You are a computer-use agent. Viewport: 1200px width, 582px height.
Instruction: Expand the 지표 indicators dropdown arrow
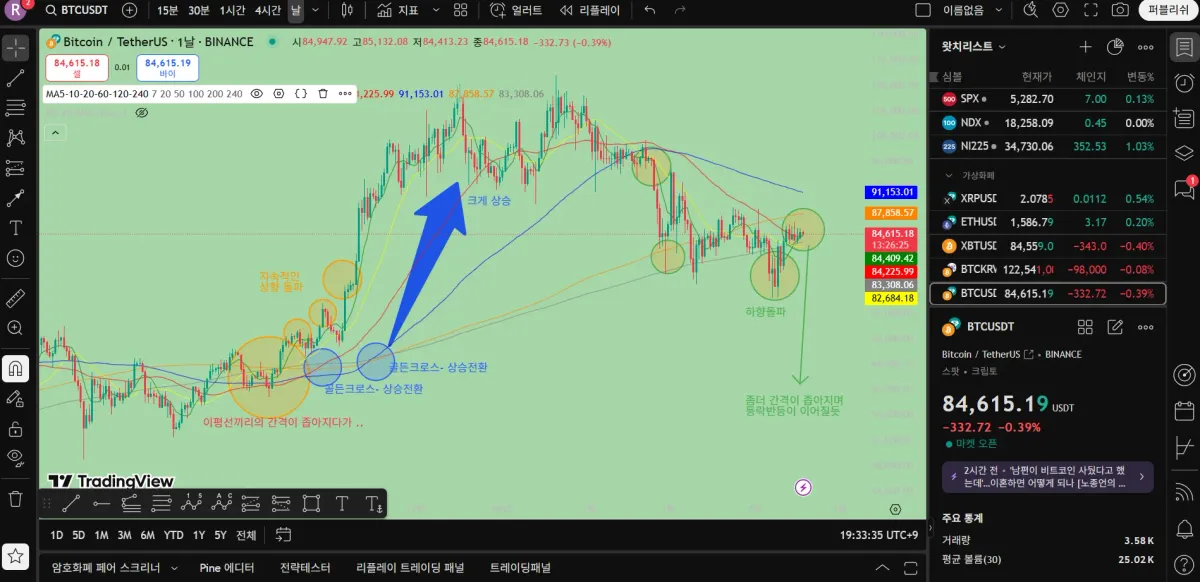click(435, 10)
